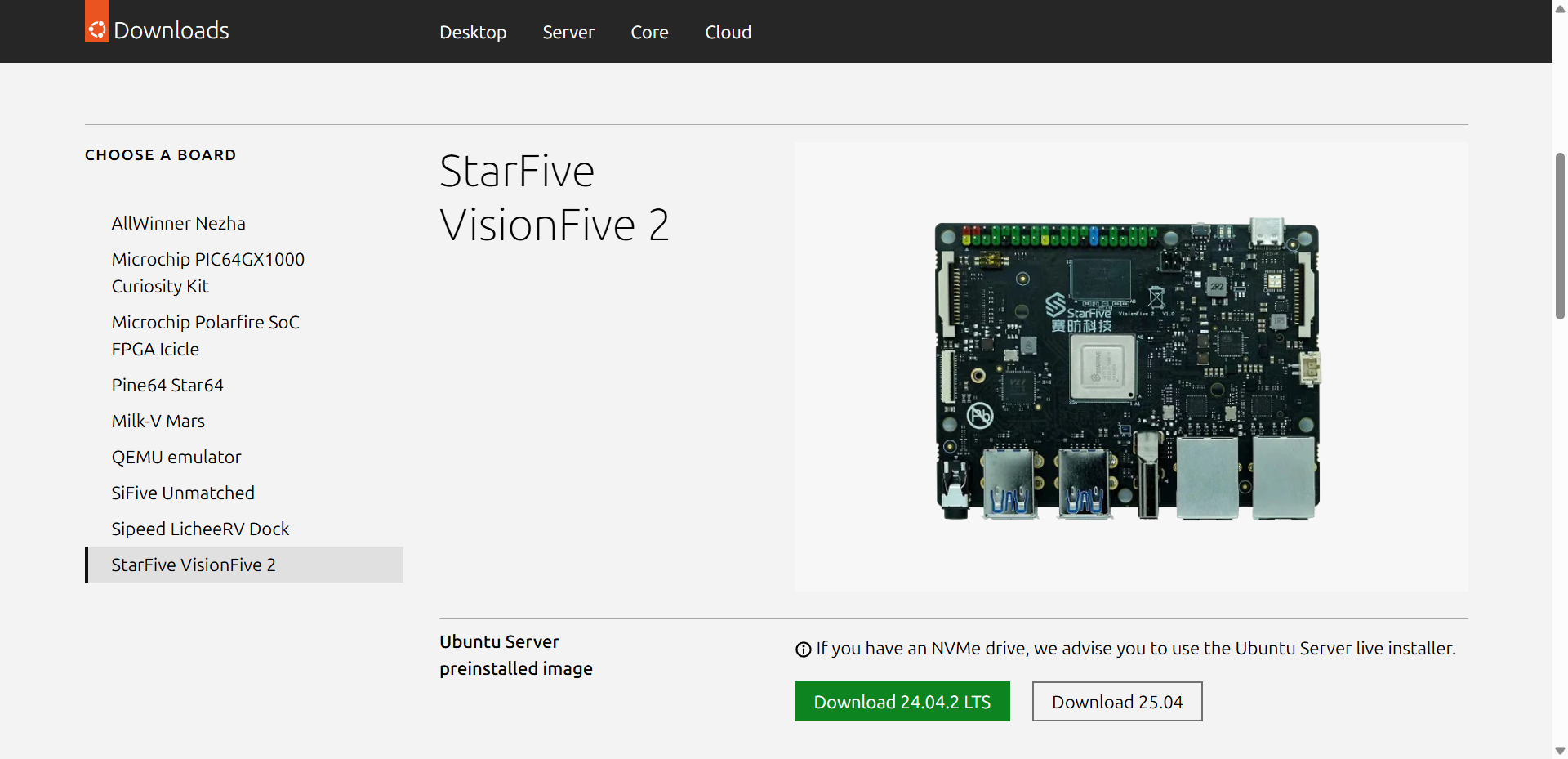Image resolution: width=1568 pixels, height=759 pixels.
Task: Select the QEMU emulator option
Action: tap(176, 457)
